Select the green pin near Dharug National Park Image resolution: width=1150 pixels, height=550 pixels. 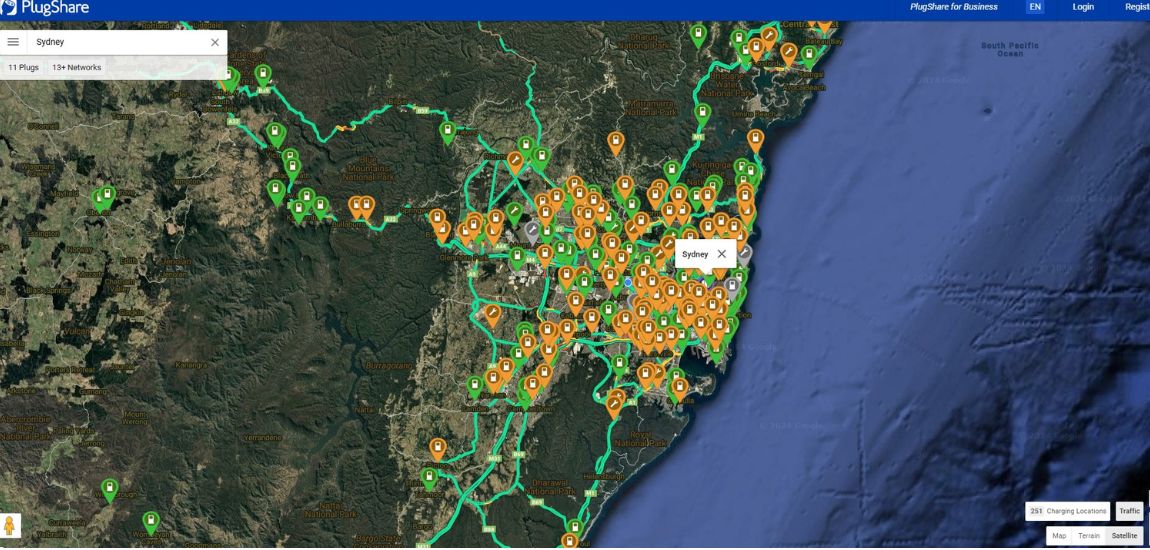698,34
